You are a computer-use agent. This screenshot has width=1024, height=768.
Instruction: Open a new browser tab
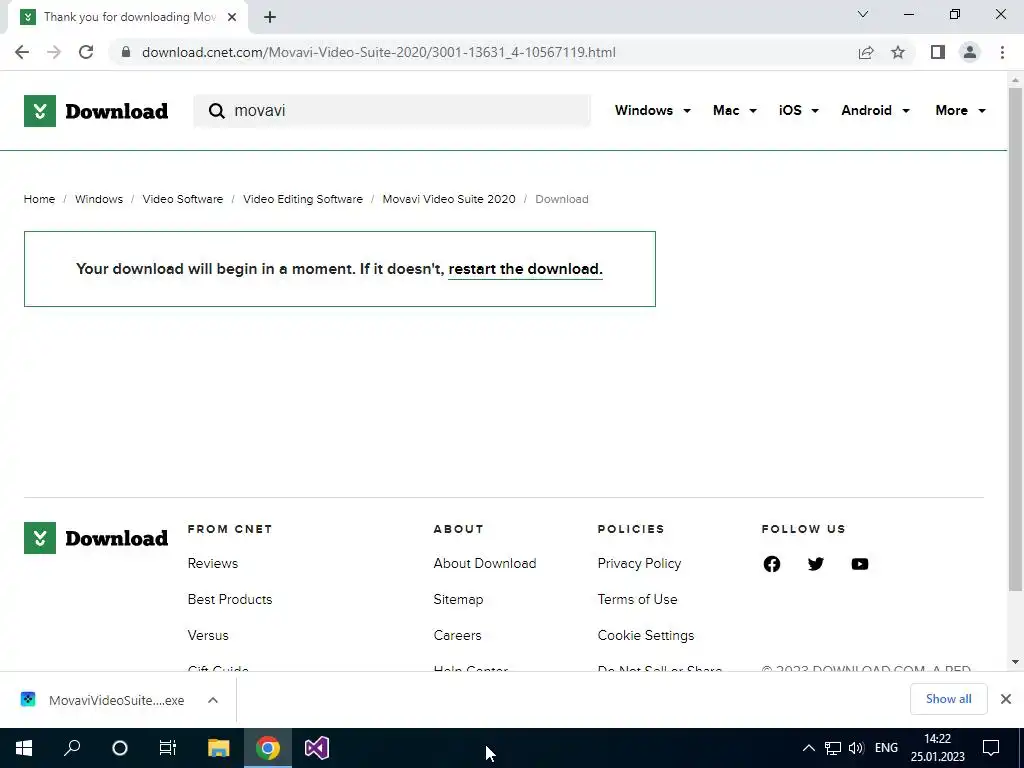tap(270, 17)
